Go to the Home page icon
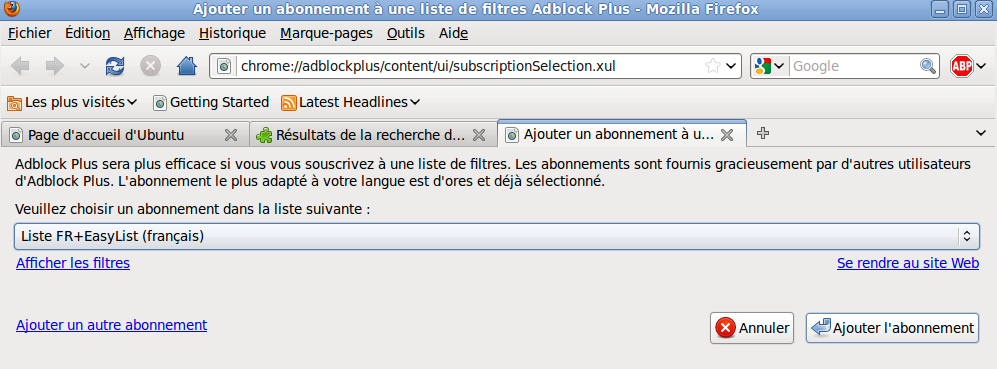 (186, 66)
